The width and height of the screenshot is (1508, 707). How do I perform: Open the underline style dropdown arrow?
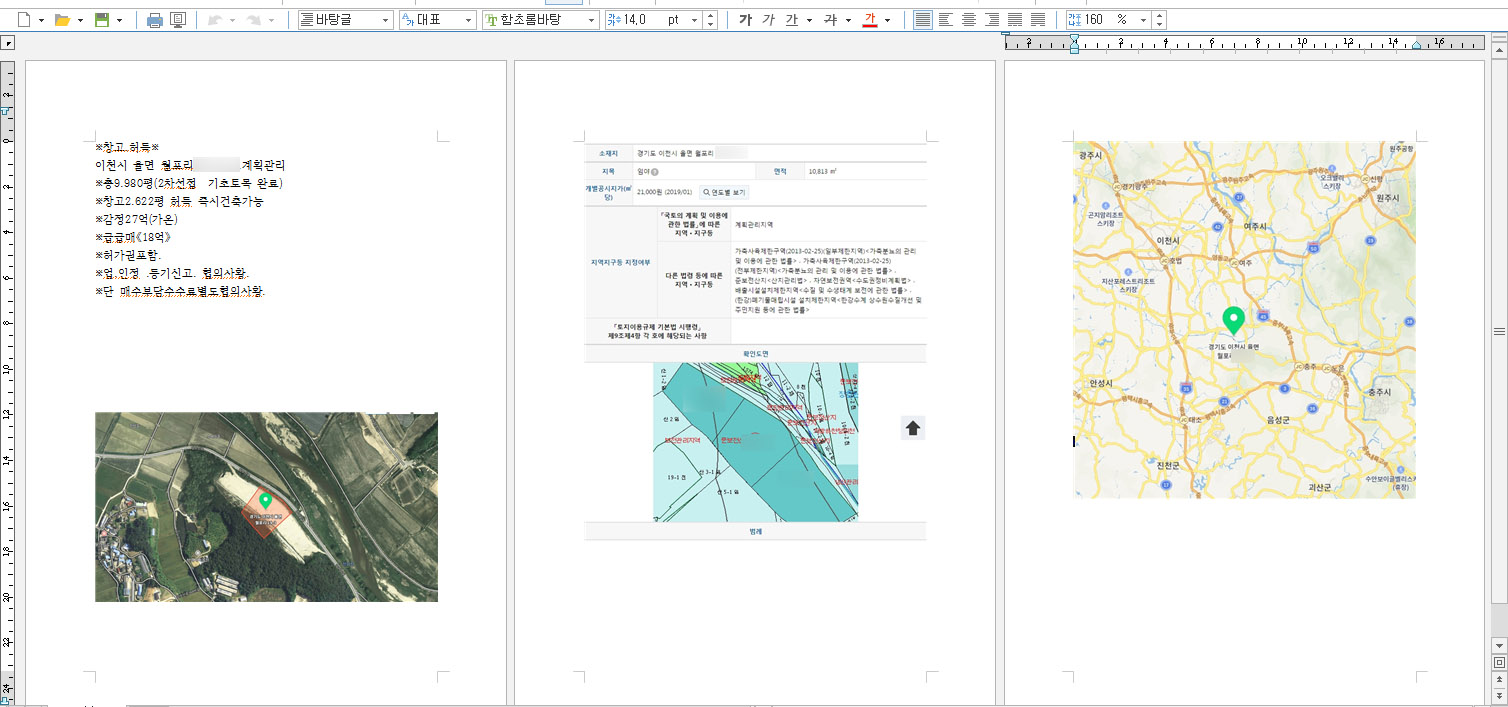pyautogui.click(x=810, y=20)
